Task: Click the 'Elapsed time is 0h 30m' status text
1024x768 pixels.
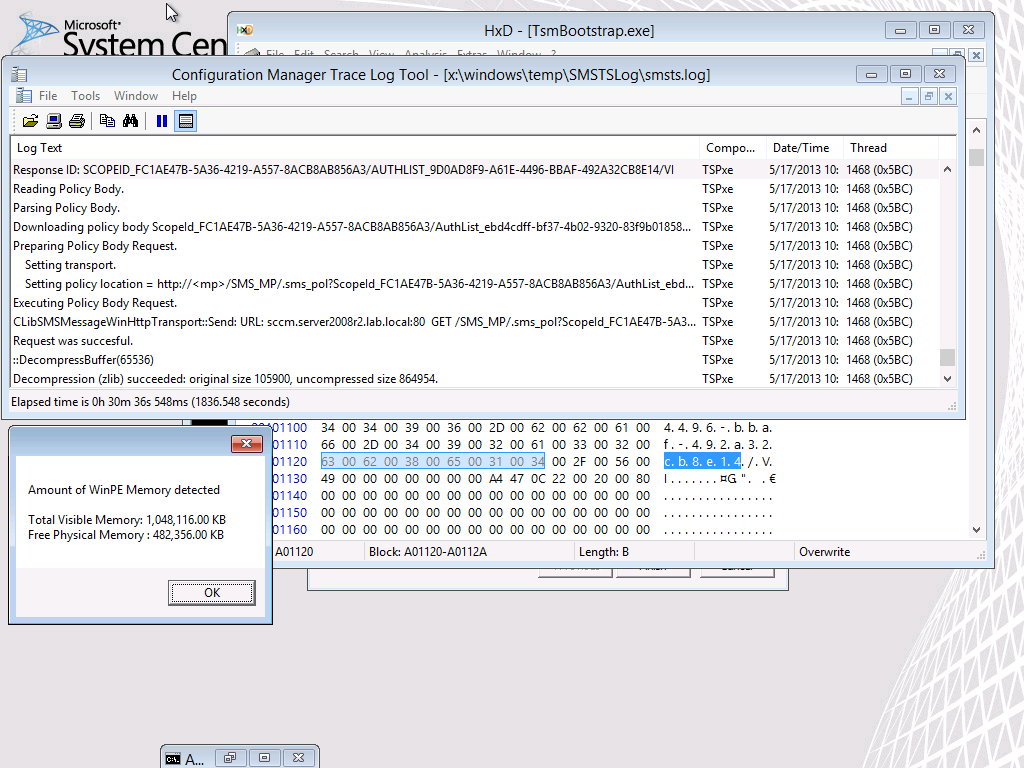Action: tap(150, 402)
